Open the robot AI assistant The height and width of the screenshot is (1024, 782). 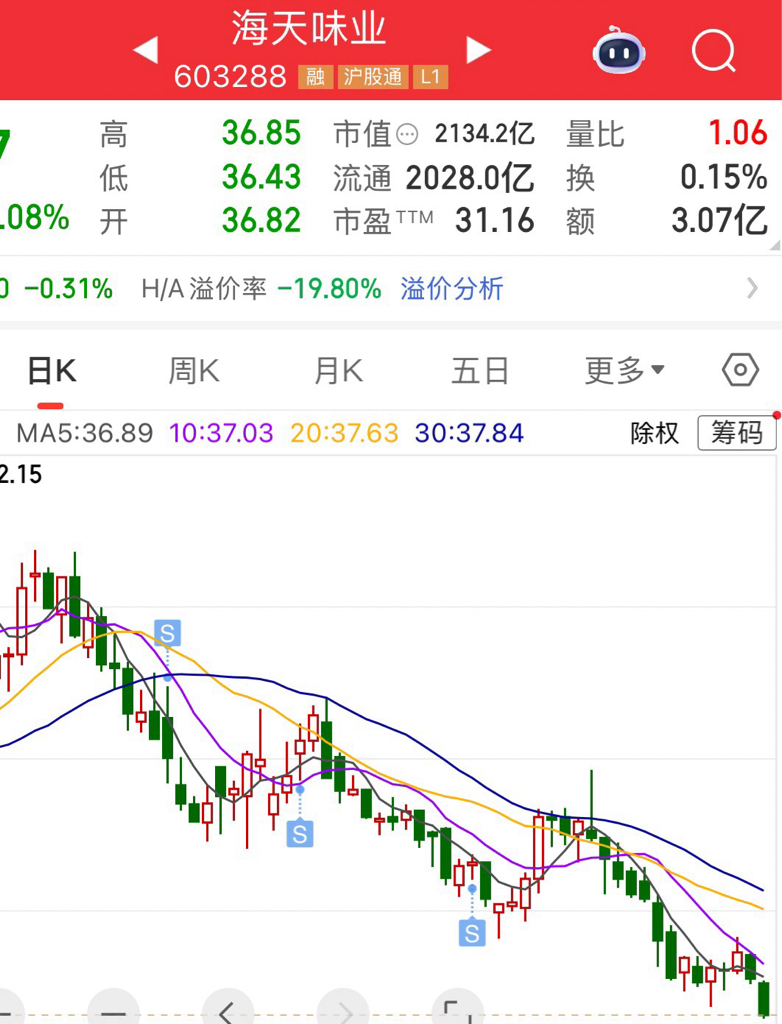[619, 50]
